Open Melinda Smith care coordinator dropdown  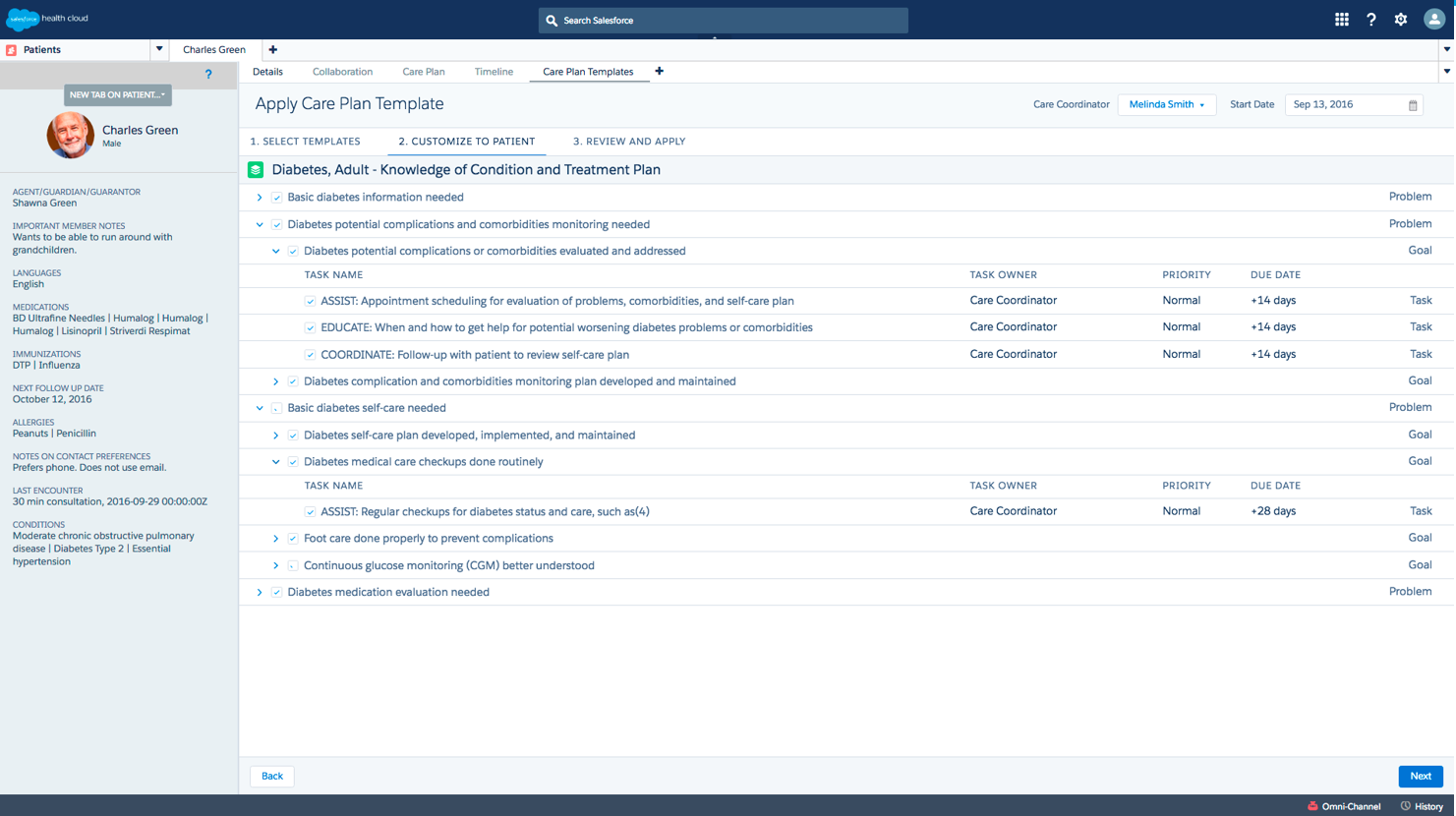pyautogui.click(x=1166, y=105)
